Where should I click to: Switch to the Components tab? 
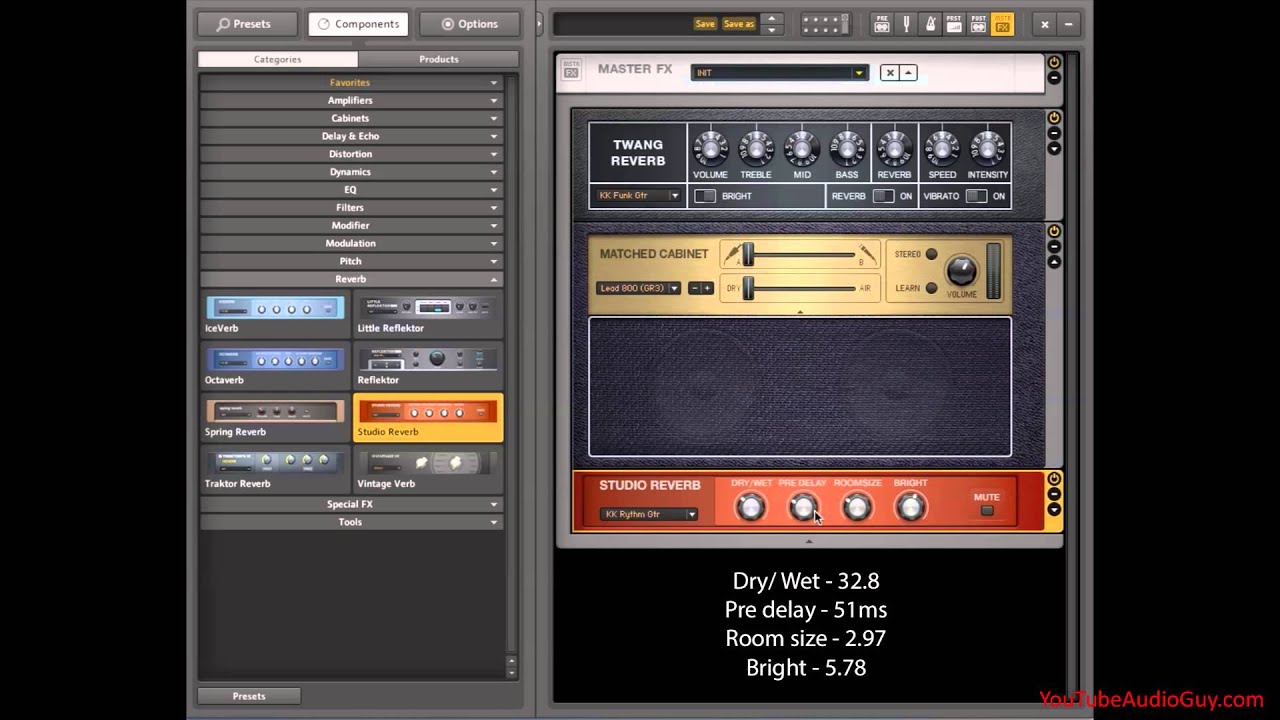[x=358, y=24]
